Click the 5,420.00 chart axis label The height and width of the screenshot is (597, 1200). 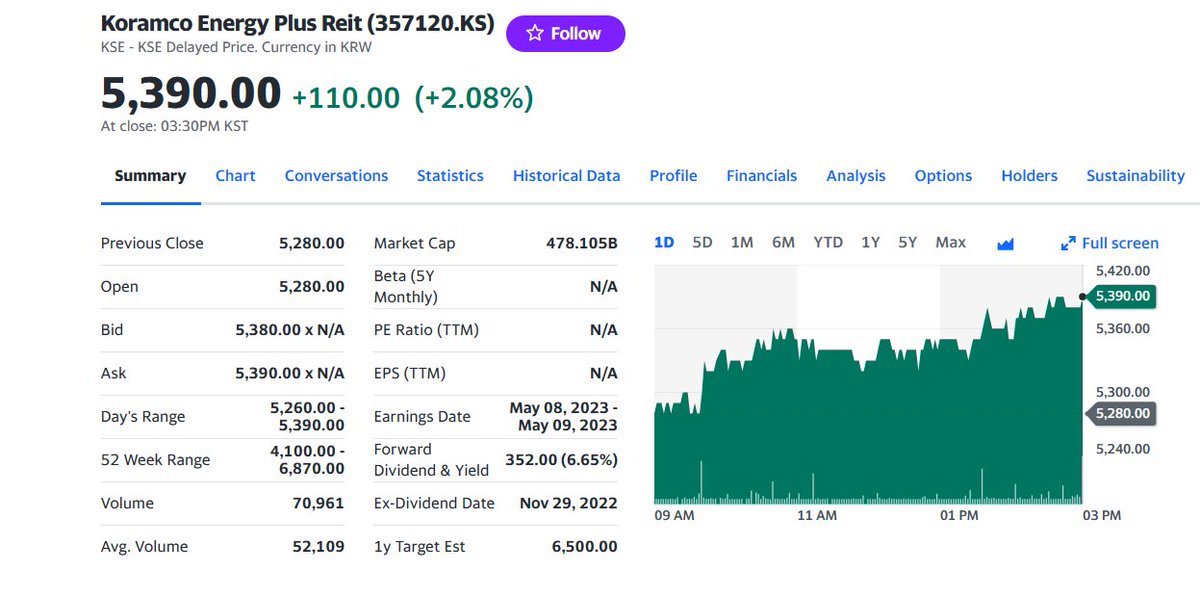(x=1123, y=270)
